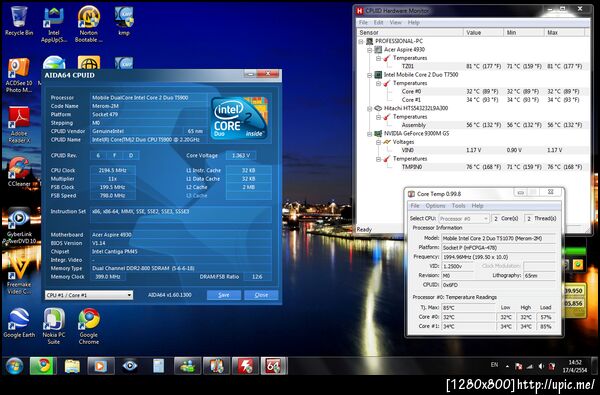Viewport: 600px width, 395px height.
Task: Click the Tj. Max value field
Action: coord(468,308)
